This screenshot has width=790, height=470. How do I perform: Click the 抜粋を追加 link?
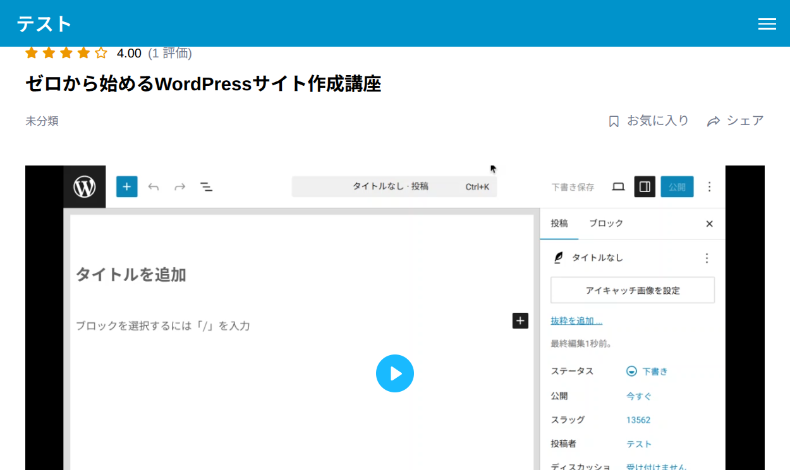point(576,320)
